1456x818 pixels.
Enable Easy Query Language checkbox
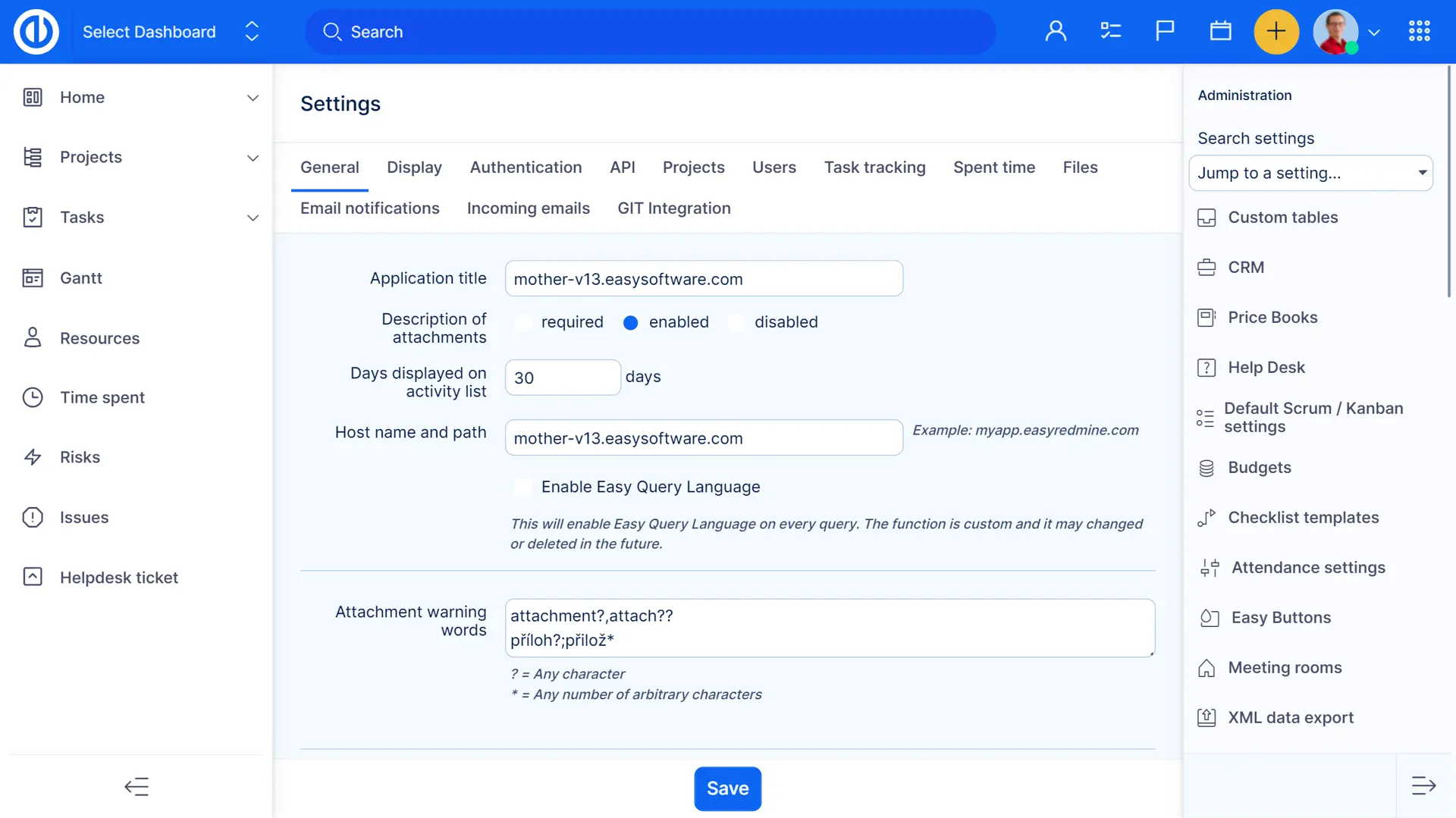point(523,487)
